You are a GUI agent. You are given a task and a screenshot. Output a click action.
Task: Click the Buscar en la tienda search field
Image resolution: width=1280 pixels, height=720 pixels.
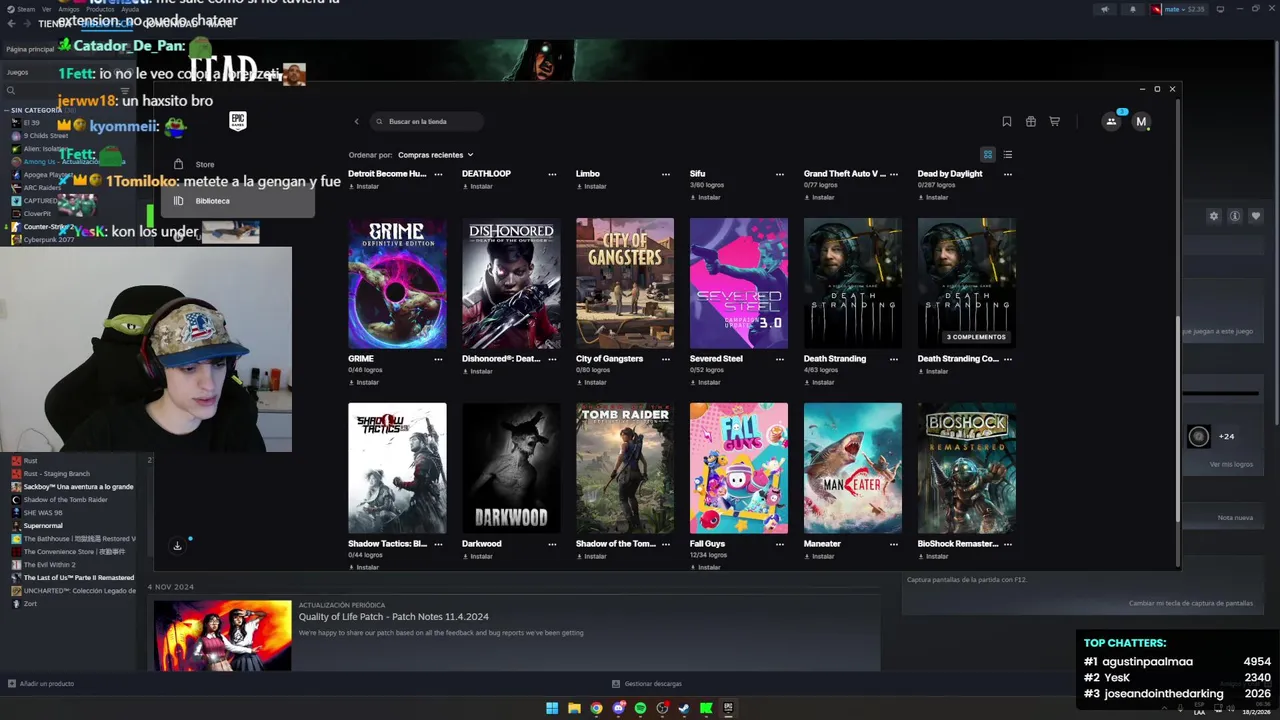pyautogui.click(x=427, y=122)
